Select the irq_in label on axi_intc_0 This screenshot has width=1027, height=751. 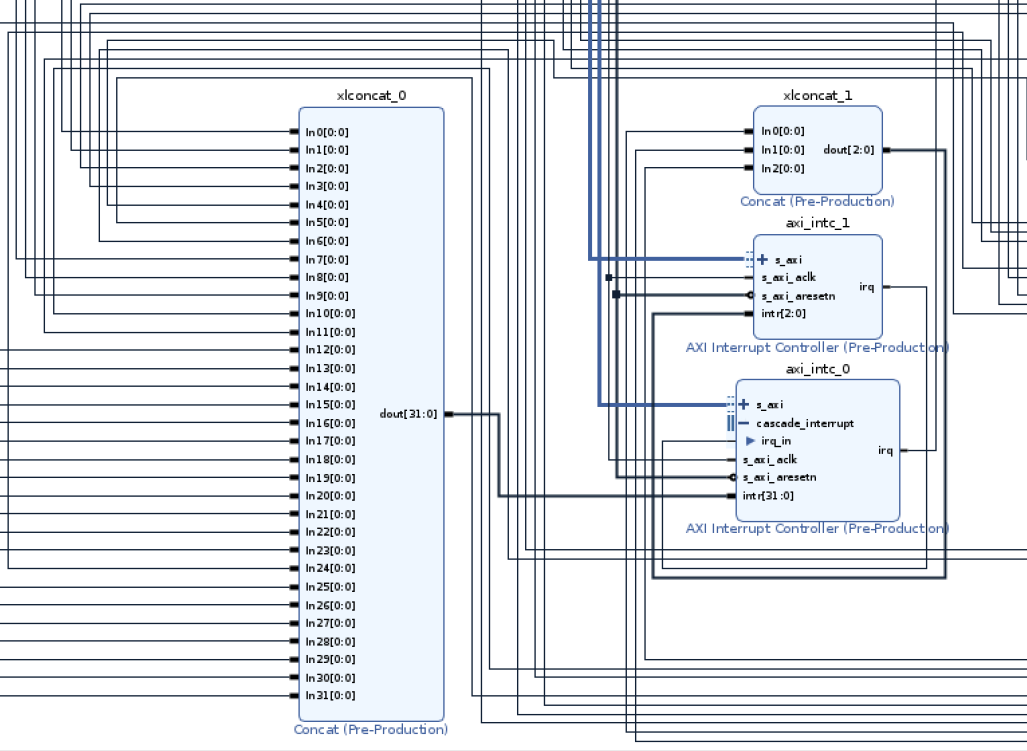coord(776,441)
